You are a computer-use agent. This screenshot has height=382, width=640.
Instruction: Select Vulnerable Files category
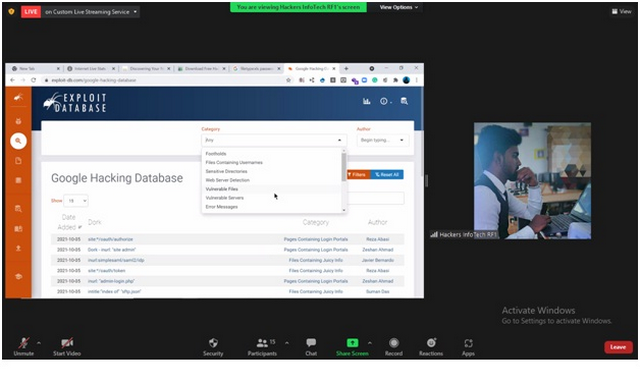(272, 189)
